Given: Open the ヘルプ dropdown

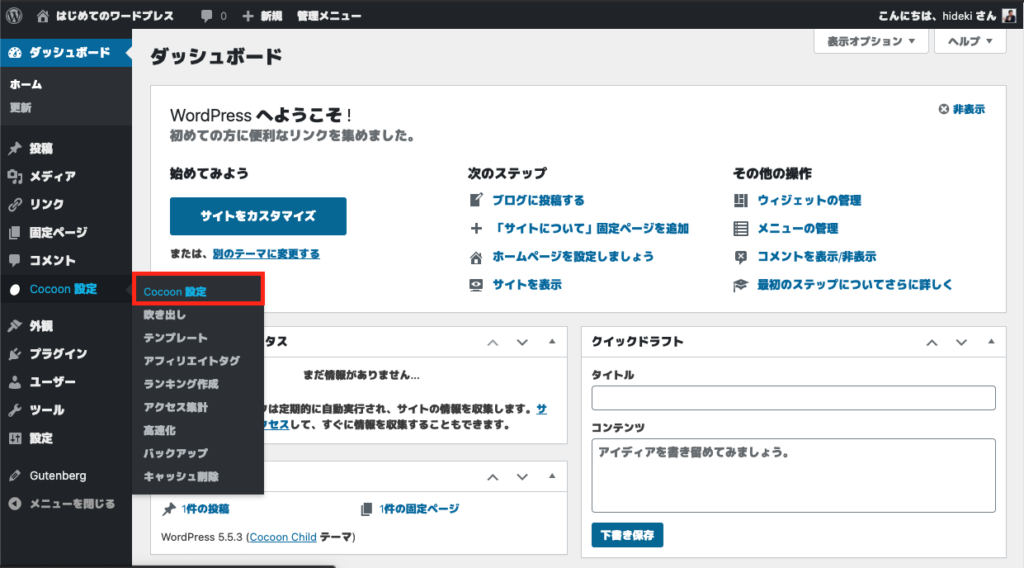Looking at the screenshot, I should tap(970, 41).
